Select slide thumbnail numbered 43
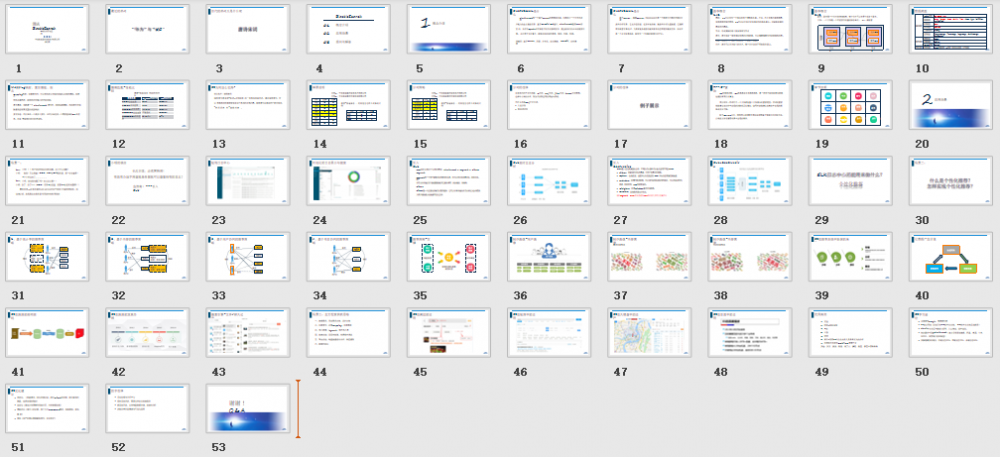1000x457 pixels. (x=248, y=333)
